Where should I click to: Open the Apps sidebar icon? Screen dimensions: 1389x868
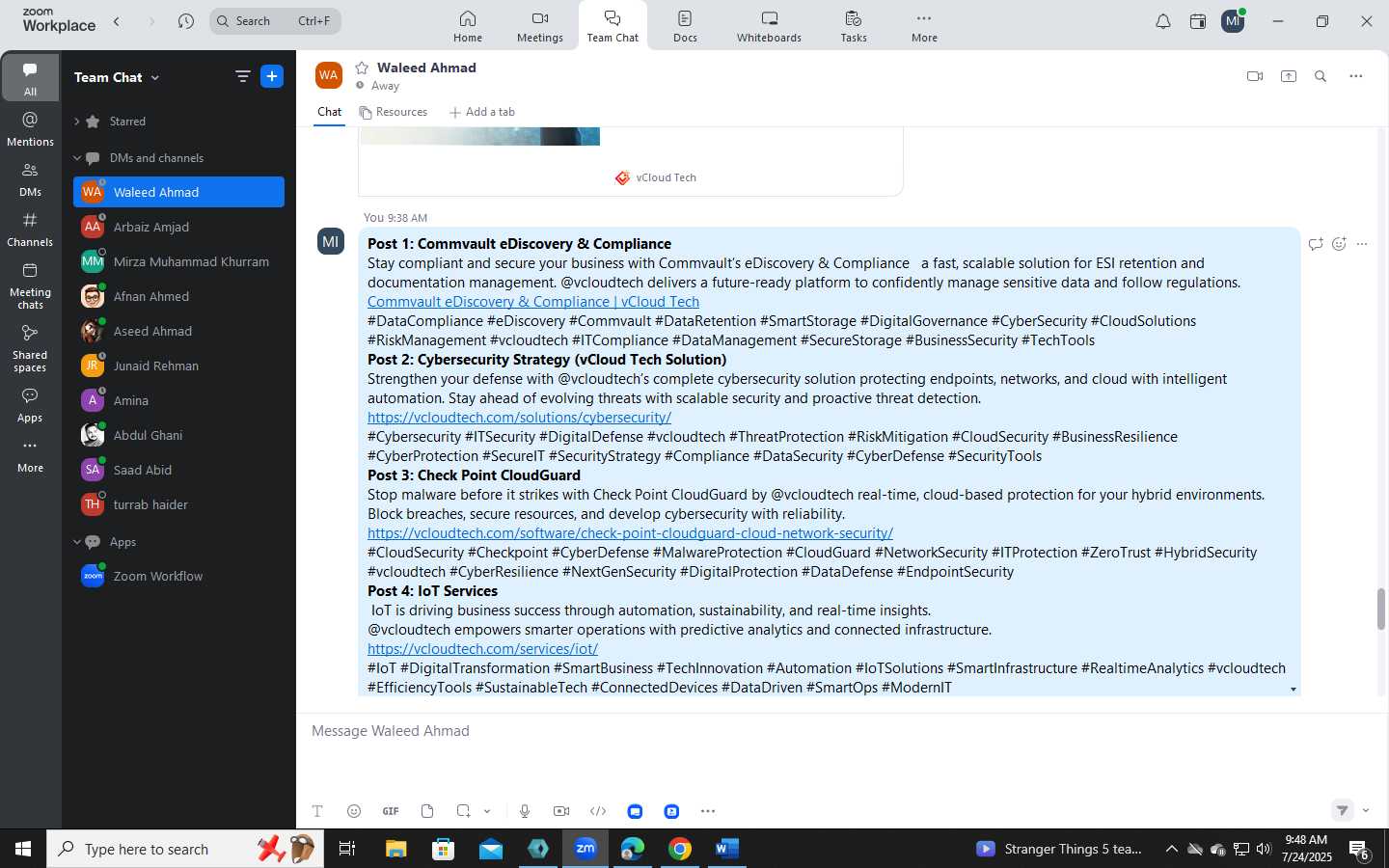(x=30, y=404)
